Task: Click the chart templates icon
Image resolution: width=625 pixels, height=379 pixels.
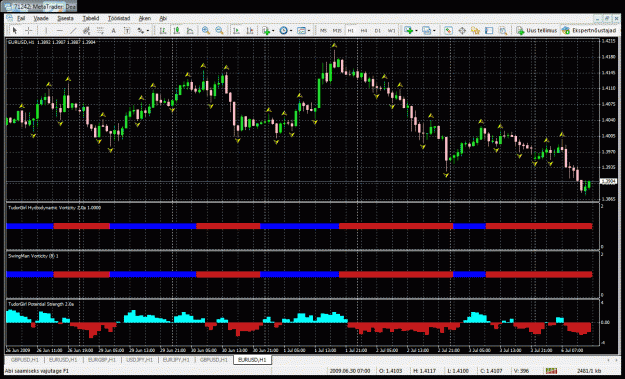Action: 301,30
